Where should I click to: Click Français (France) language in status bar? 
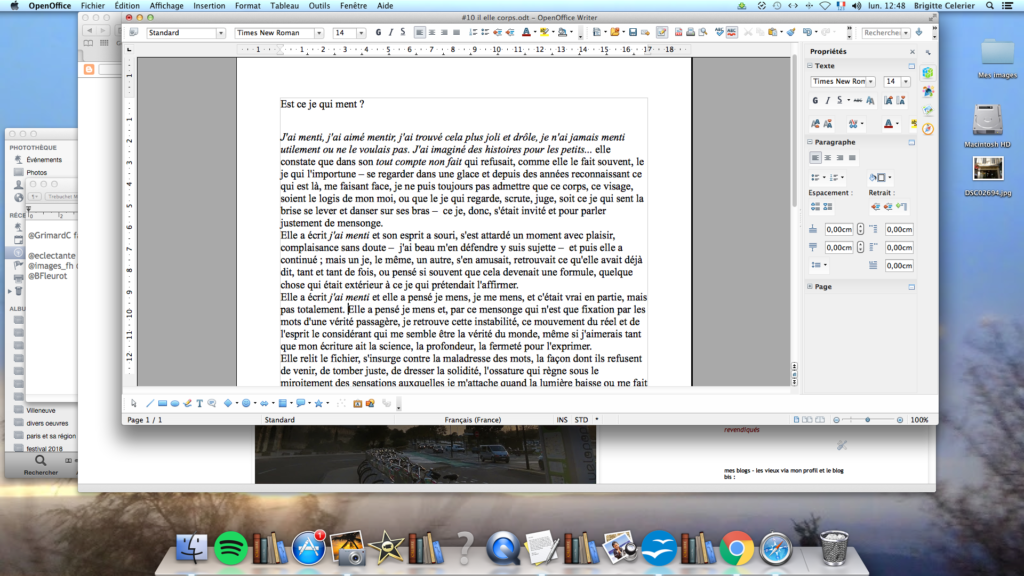coord(472,420)
